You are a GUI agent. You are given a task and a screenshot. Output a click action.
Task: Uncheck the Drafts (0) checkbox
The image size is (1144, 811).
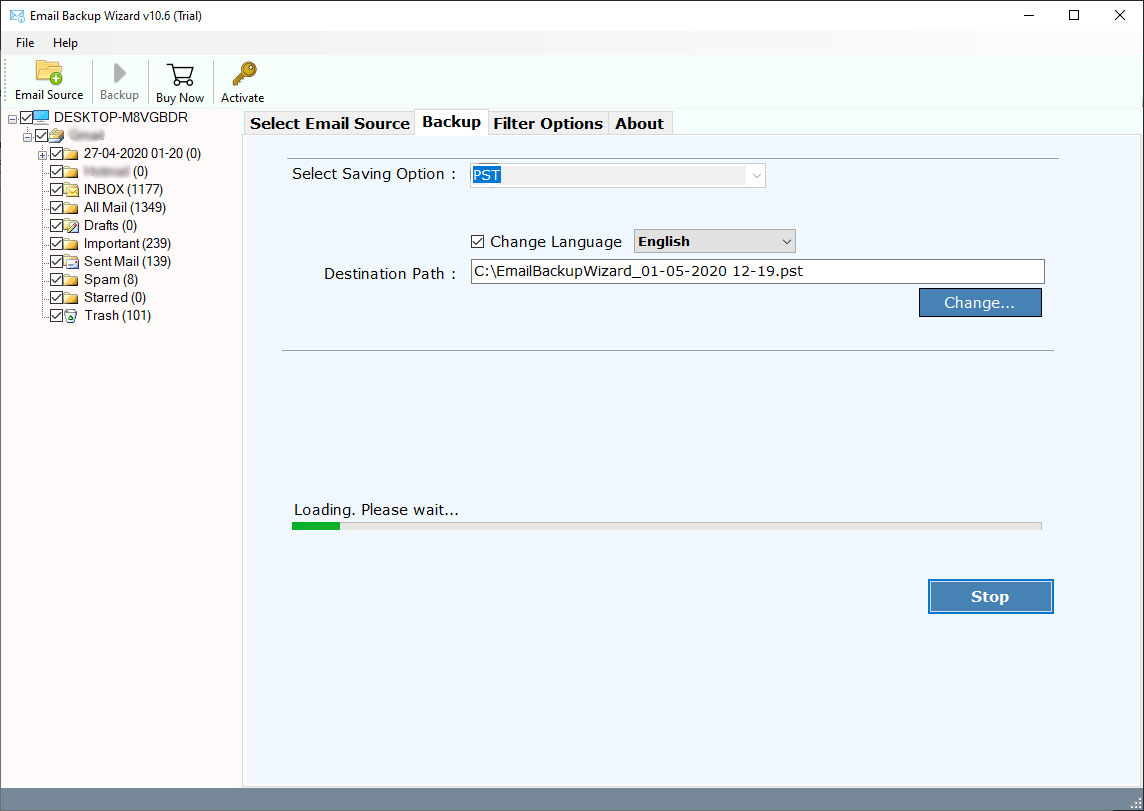(56, 225)
